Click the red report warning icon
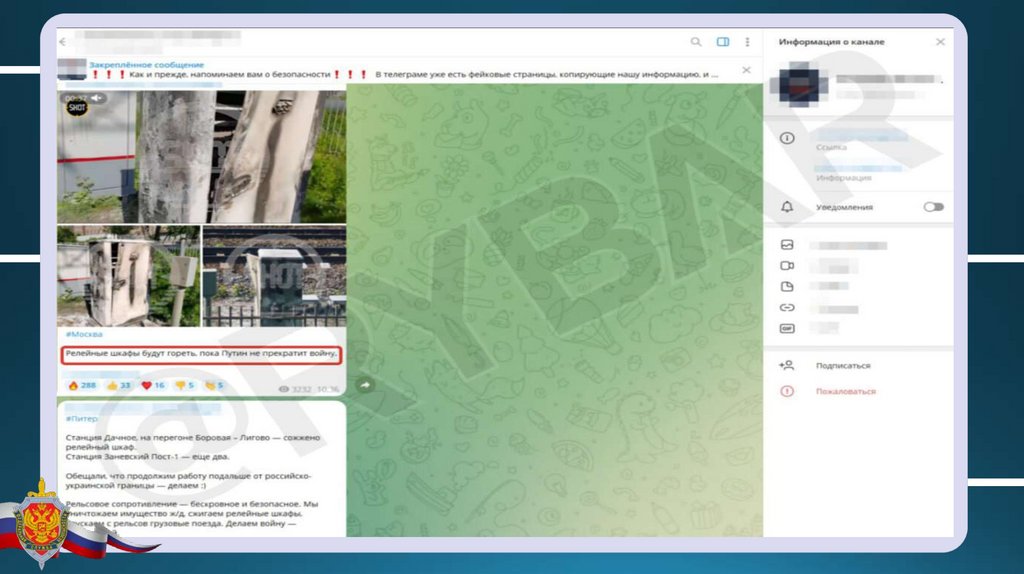 [x=787, y=391]
